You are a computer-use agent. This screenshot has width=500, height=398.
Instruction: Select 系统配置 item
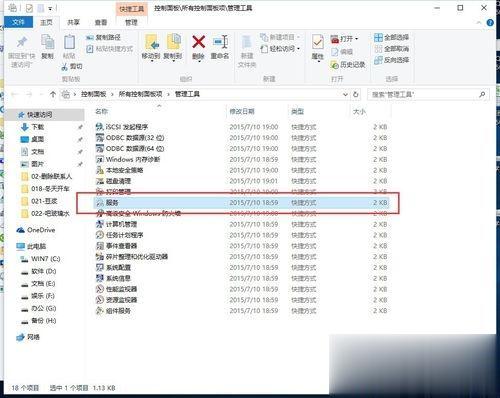(x=113, y=267)
